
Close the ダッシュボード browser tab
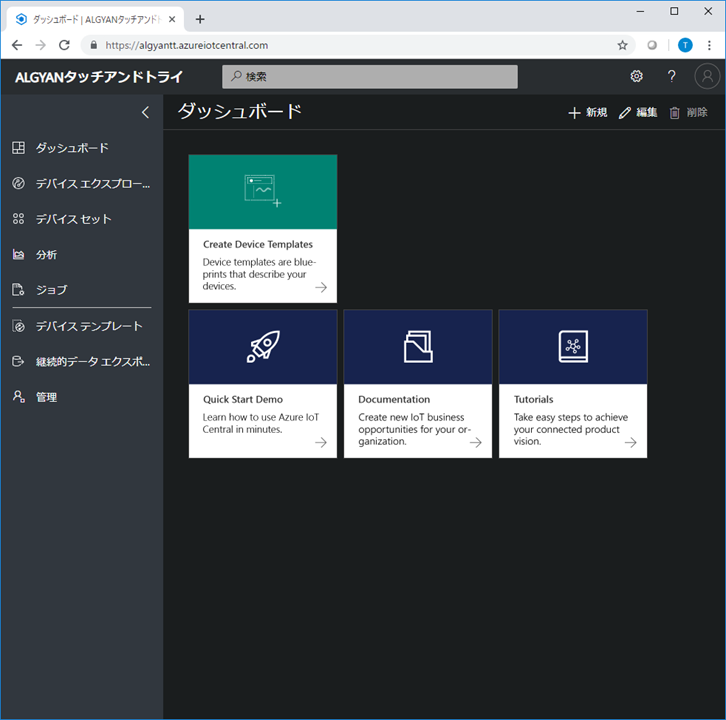(172, 19)
